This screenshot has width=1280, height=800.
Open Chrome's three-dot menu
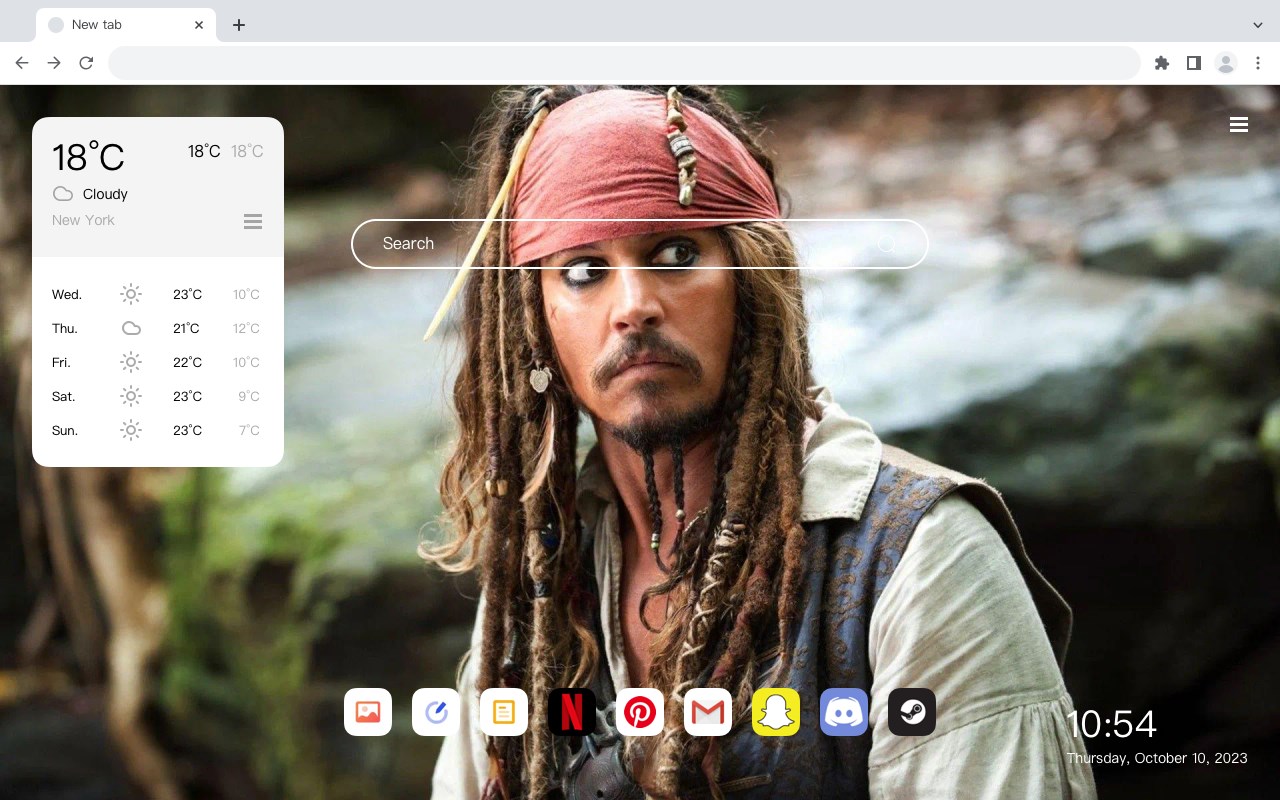point(1258,63)
